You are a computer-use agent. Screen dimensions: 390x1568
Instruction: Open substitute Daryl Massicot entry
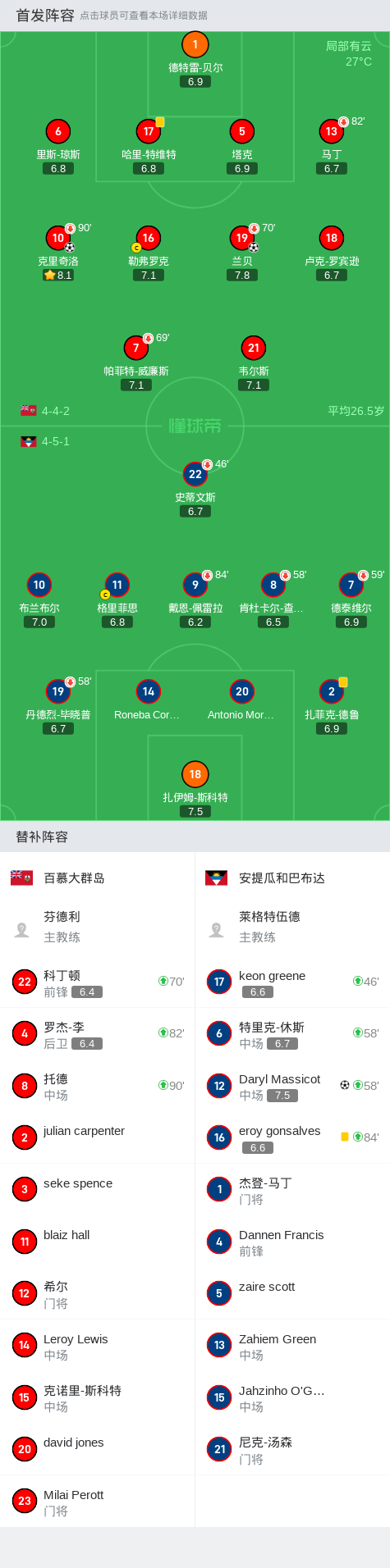click(292, 1086)
